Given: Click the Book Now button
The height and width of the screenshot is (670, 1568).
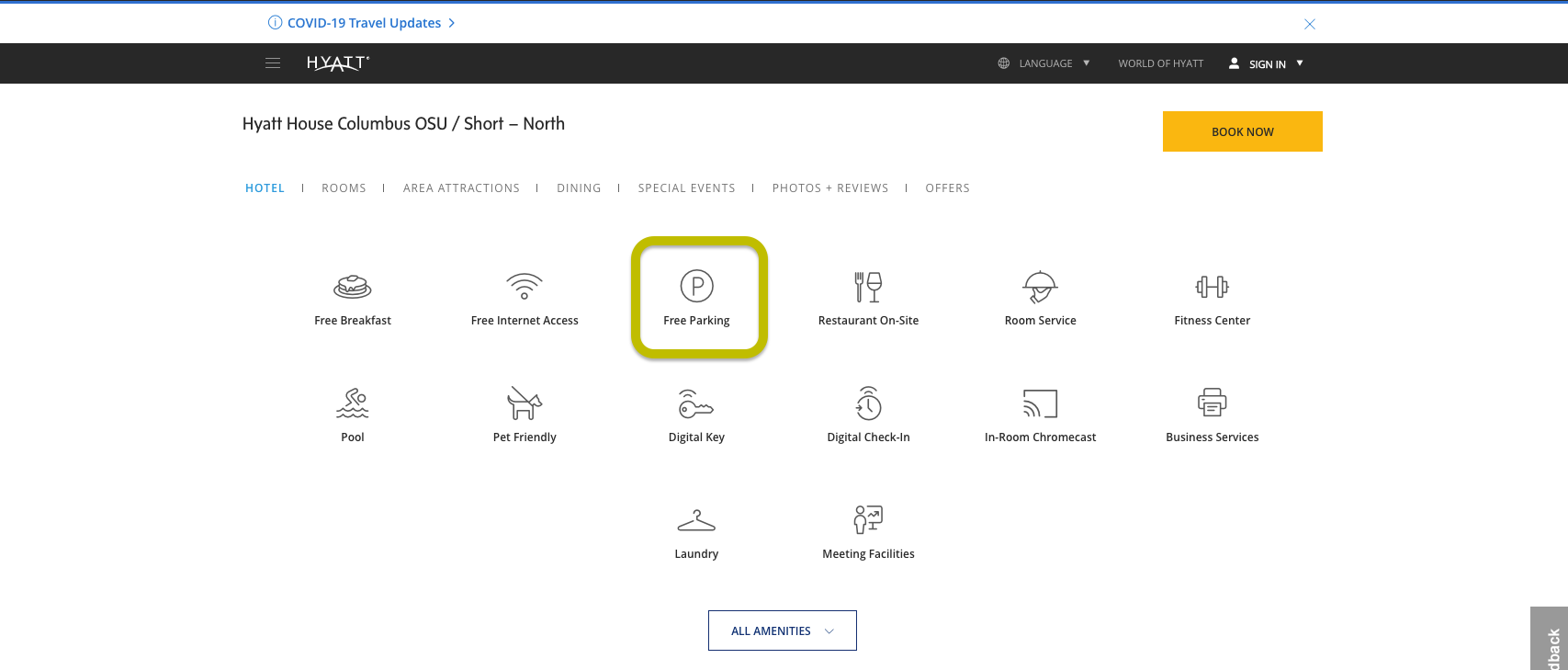Looking at the screenshot, I should [x=1243, y=131].
